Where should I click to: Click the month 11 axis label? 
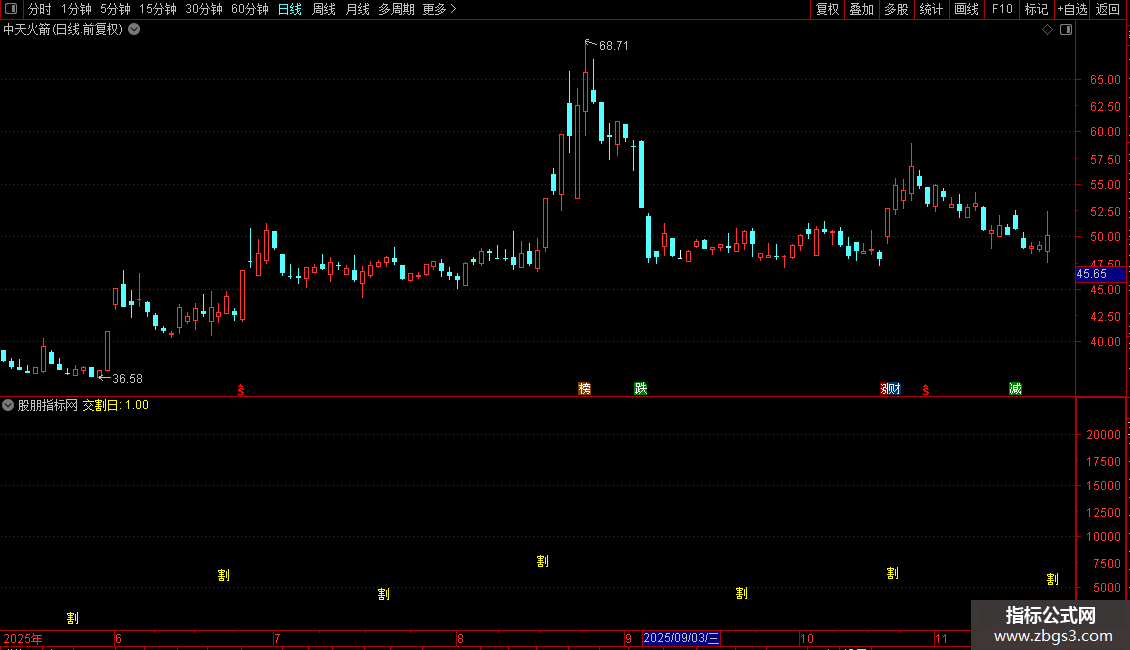[941, 638]
